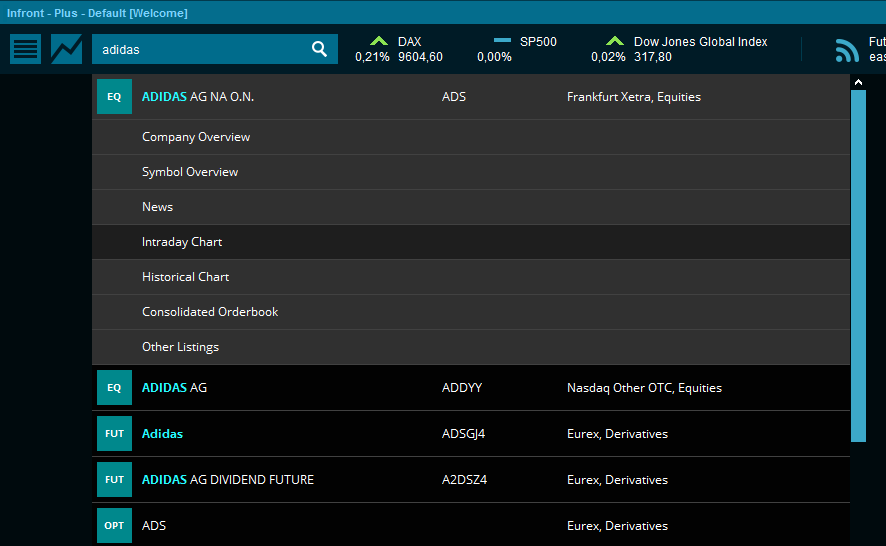
Task: Click the scrollbar track below thumb
Action: click(858, 493)
